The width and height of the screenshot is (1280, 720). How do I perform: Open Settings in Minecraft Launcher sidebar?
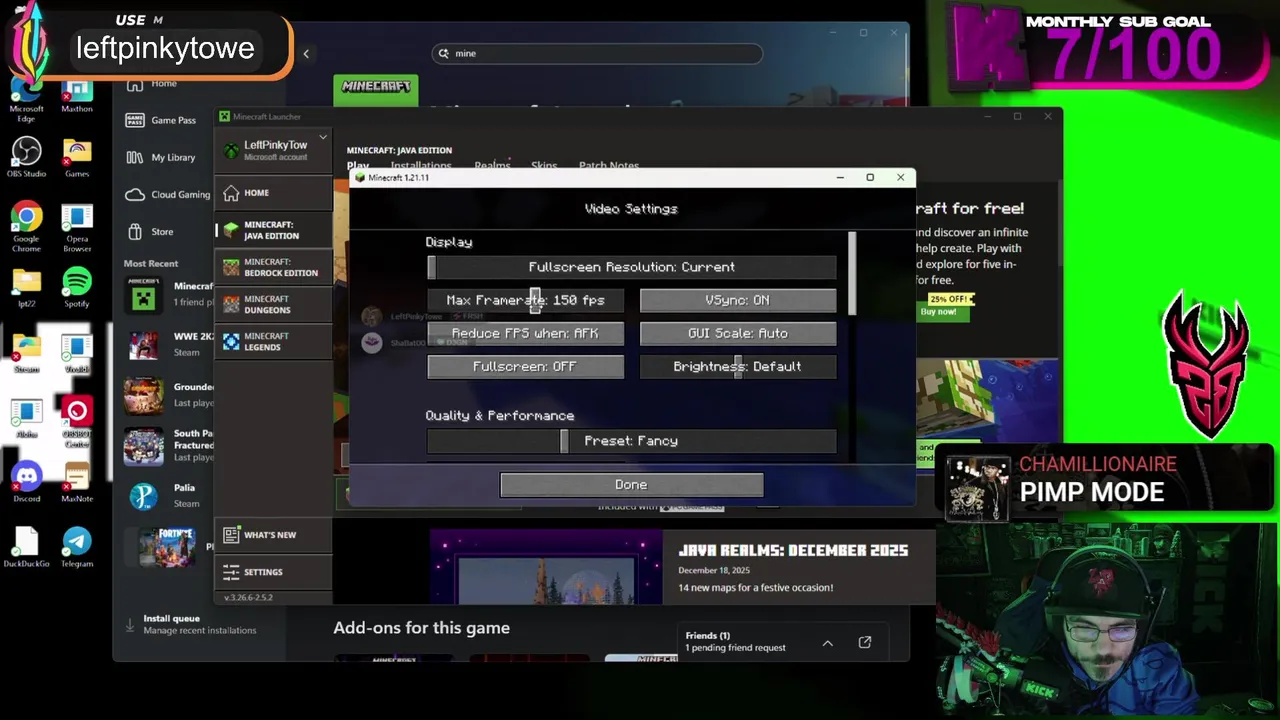pos(273,572)
